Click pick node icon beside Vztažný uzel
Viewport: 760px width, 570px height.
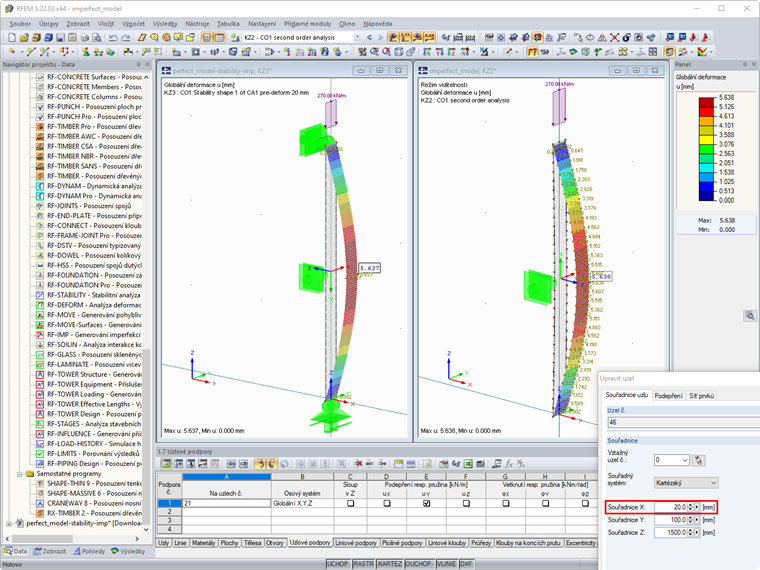pos(698,460)
